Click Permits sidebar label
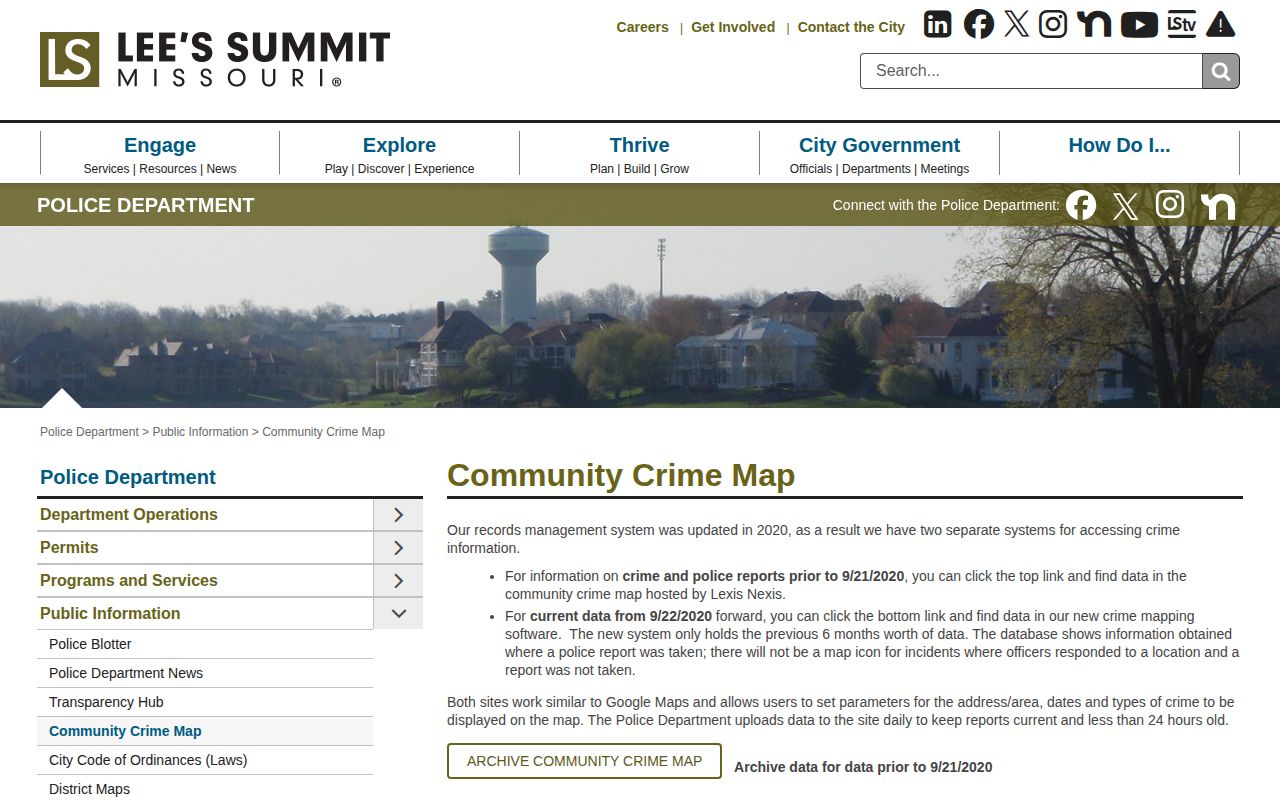This screenshot has width=1280, height=800. 69,547
